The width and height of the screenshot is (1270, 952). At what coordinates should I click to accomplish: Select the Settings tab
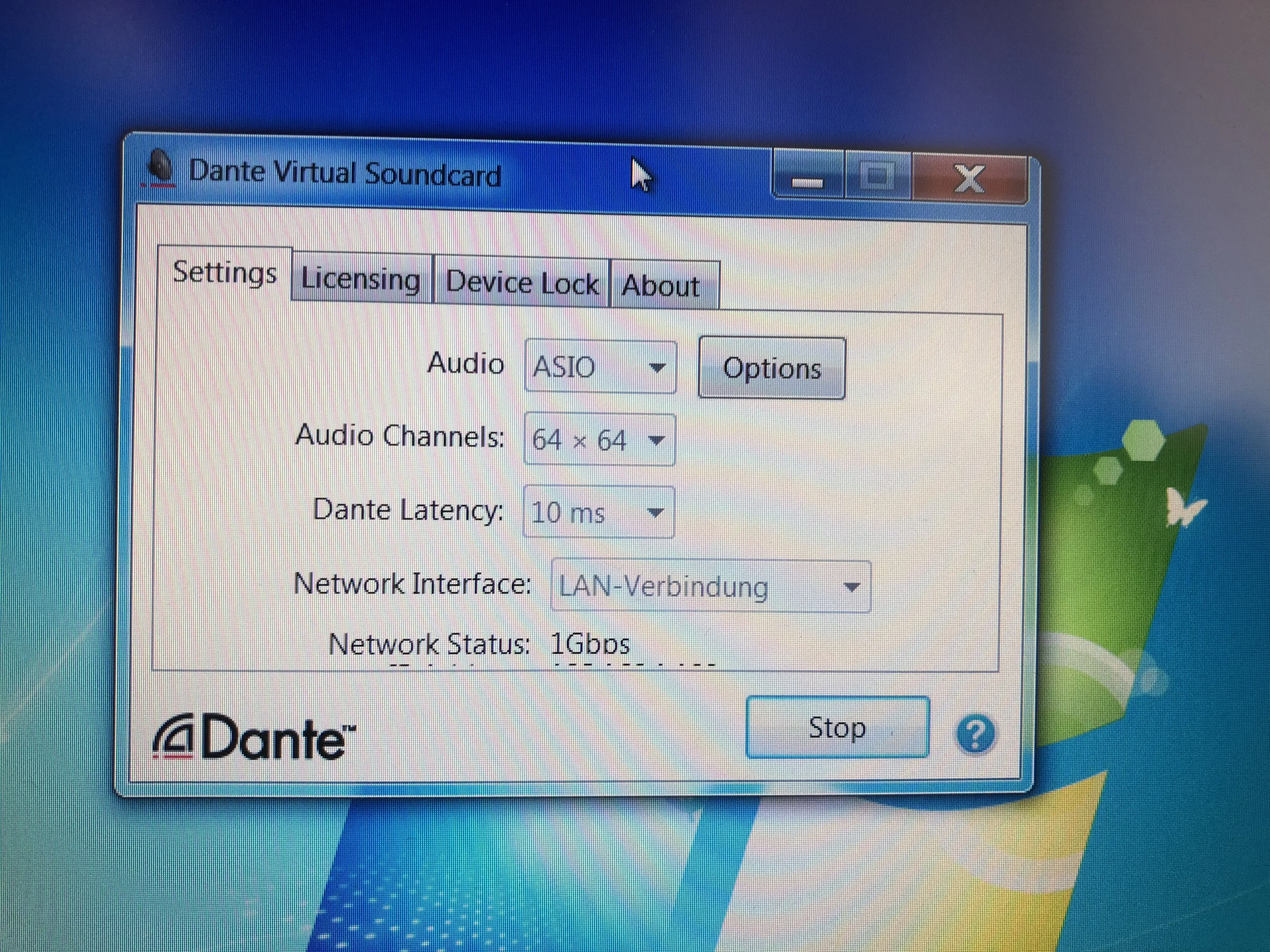coord(225,273)
